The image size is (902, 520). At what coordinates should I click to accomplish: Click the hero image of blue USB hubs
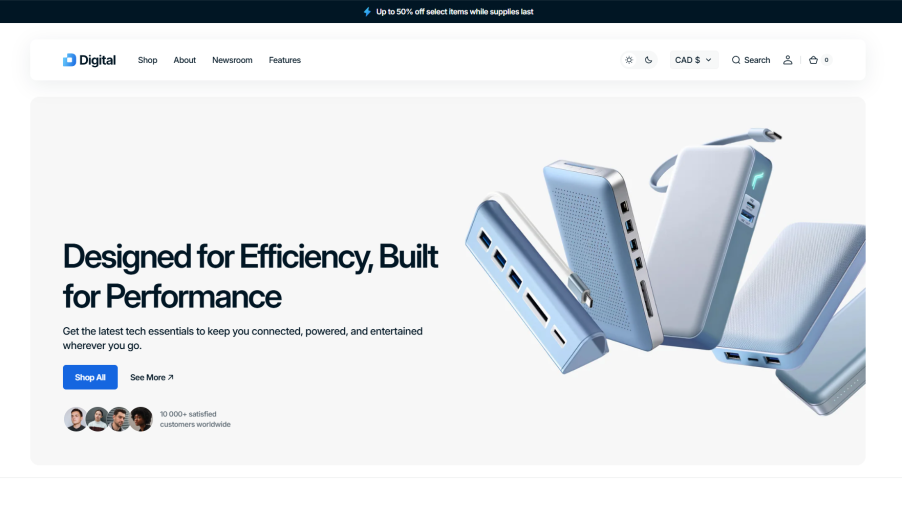pos(660,270)
